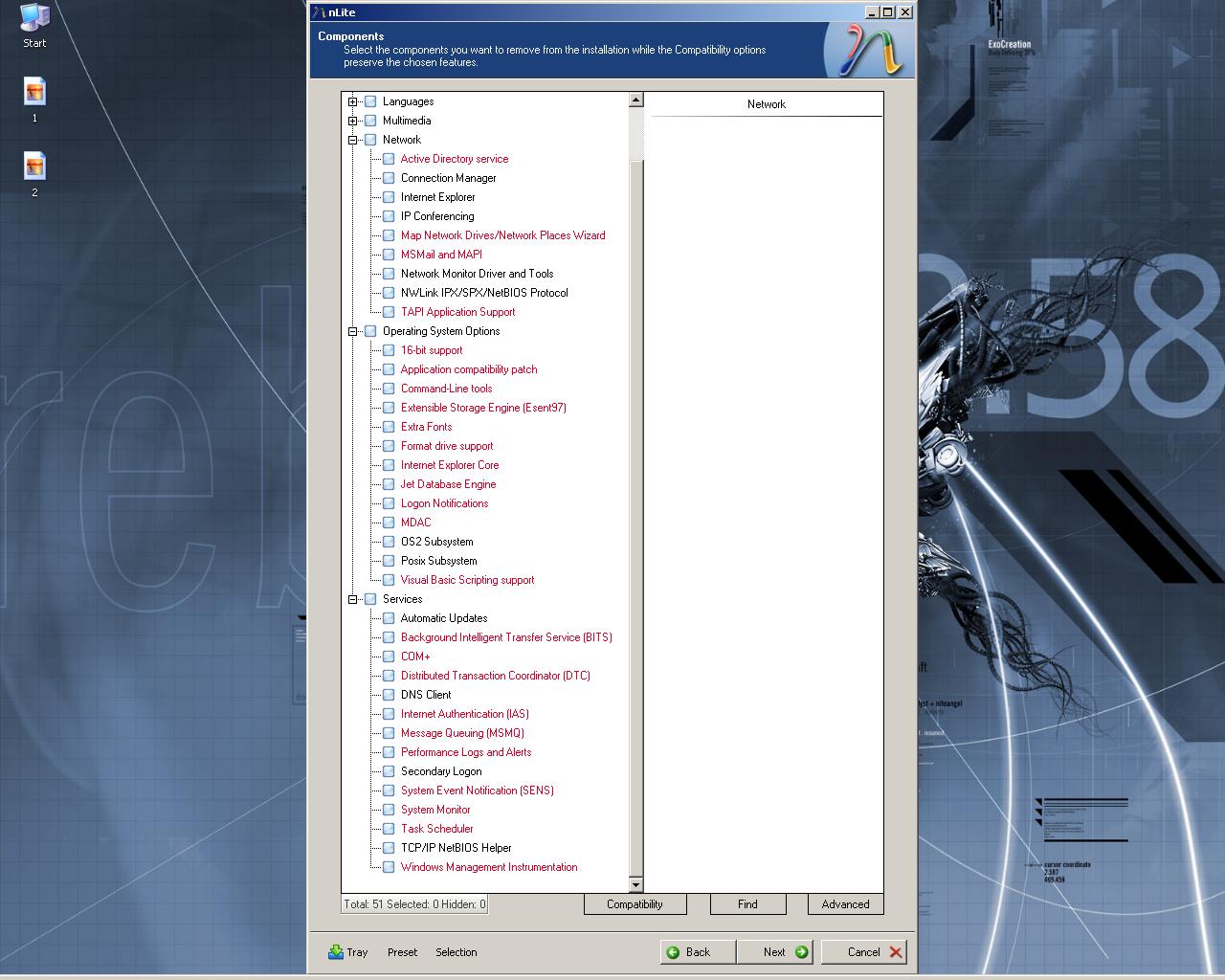
Task: Select DNS Client
Action: coord(426,695)
